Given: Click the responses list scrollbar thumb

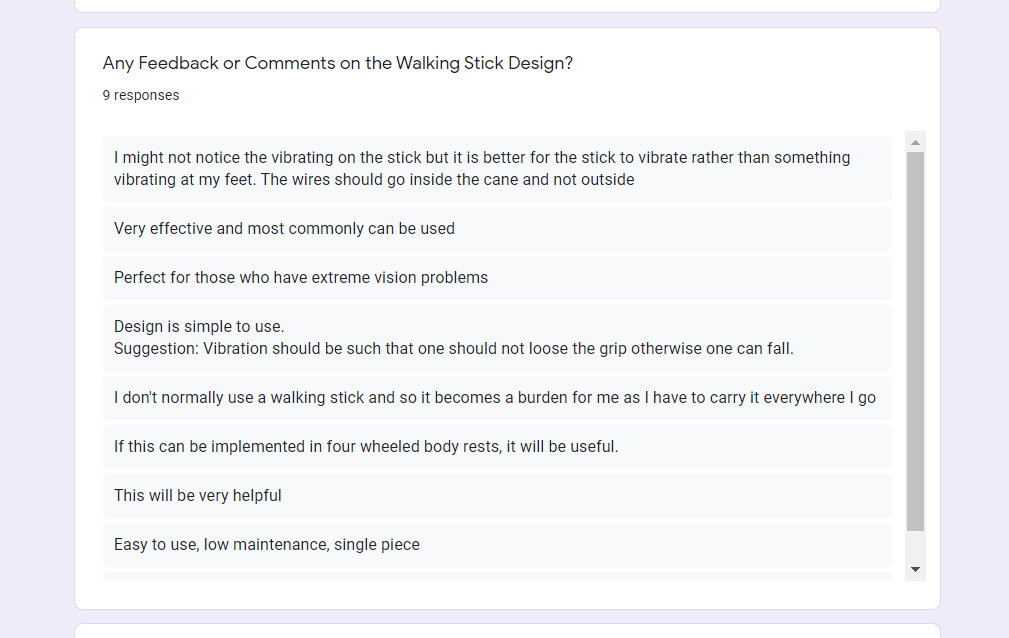Looking at the screenshot, I should 915,340.
